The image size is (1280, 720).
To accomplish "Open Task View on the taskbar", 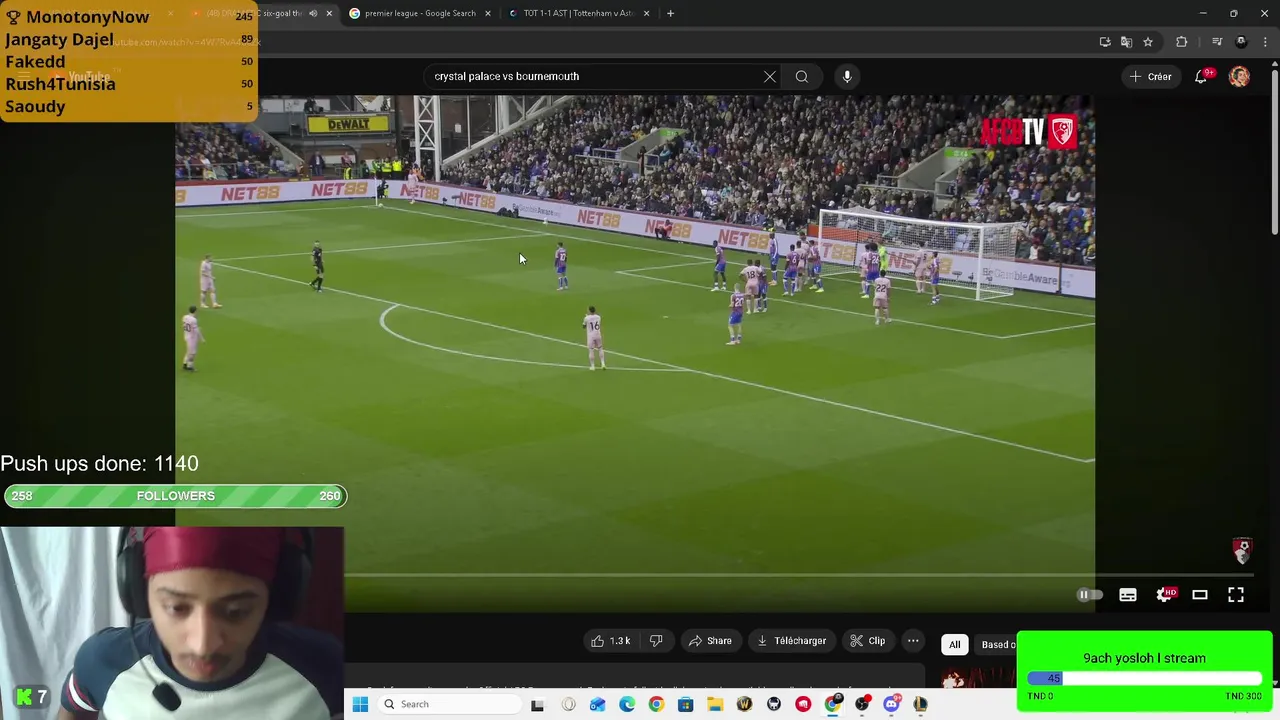I will [x=537, y=705].
